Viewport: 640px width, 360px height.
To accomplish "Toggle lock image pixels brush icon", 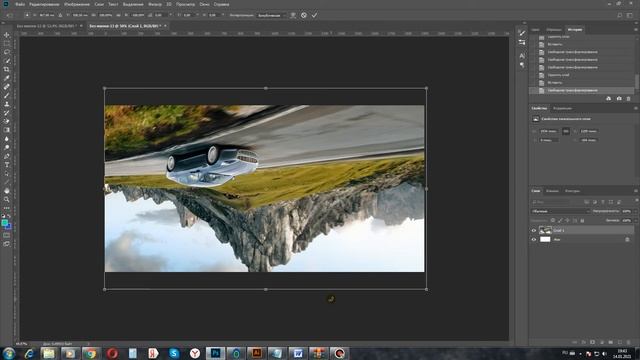I will (560, 220).
